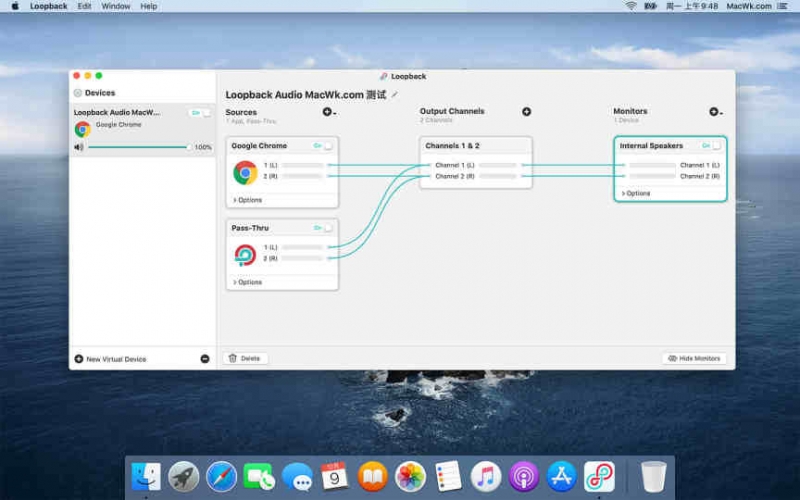This screenshot has height=500, width=800.
Task: Click the device volume slider
Action: tap(138, 147)
